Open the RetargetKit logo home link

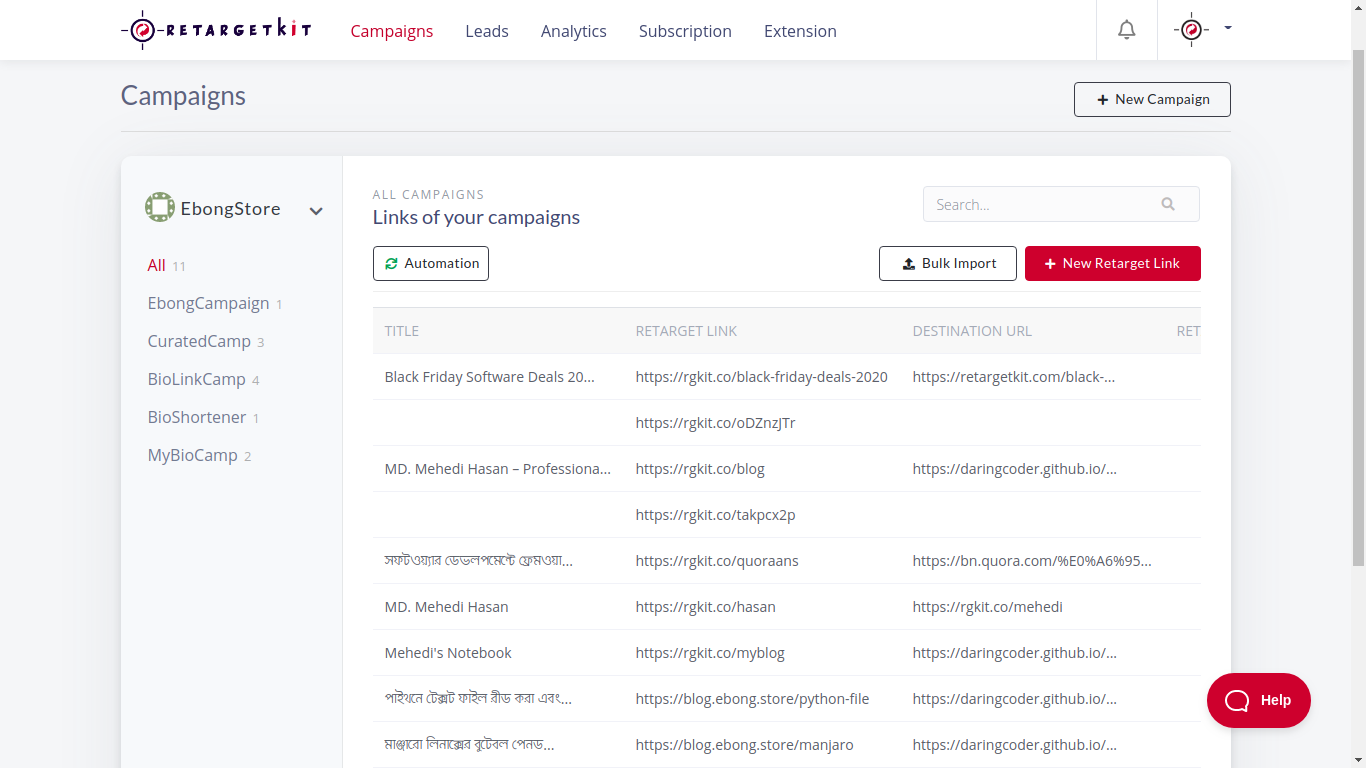pyautogui.click(x=216, y=30)
